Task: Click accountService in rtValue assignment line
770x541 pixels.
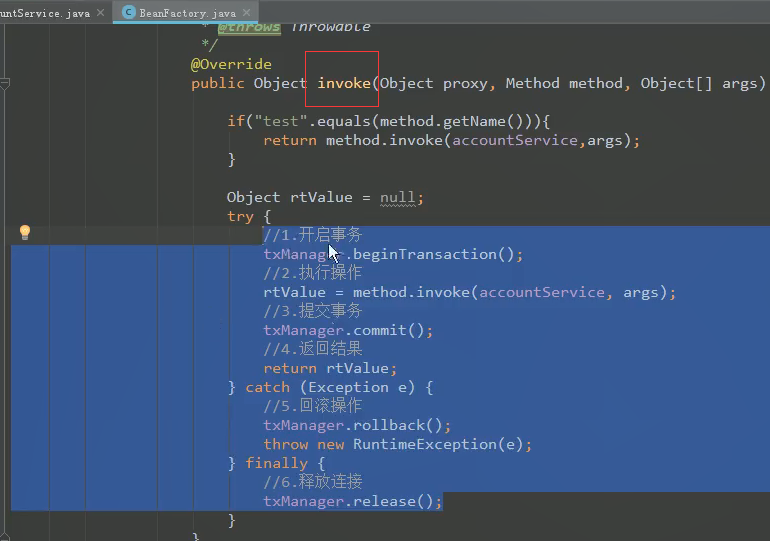Action: pos(542,293)
